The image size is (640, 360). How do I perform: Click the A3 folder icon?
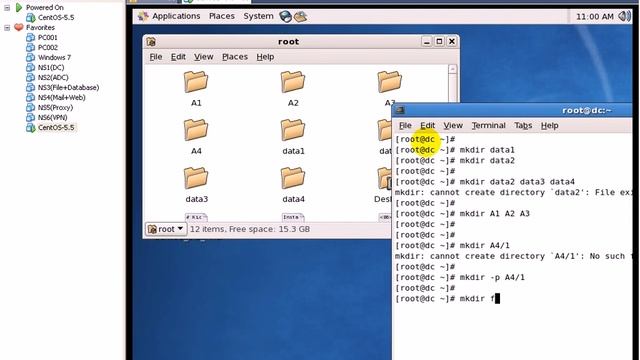[x=389, y=82]
